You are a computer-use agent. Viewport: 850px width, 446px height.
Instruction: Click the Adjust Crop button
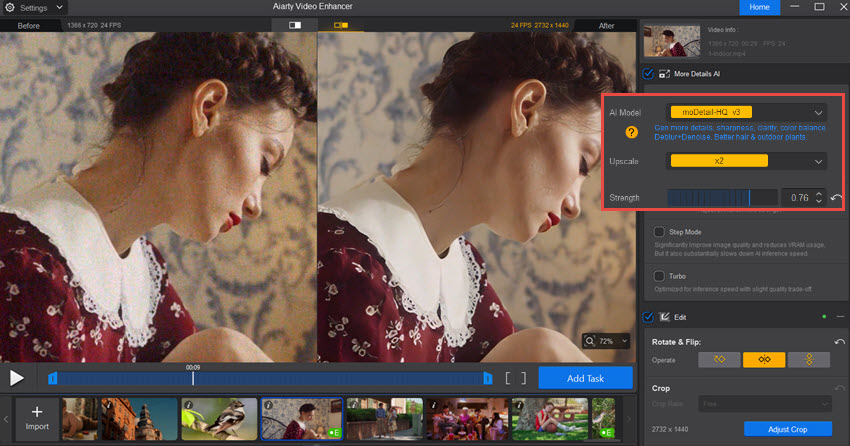pos(788,429)
